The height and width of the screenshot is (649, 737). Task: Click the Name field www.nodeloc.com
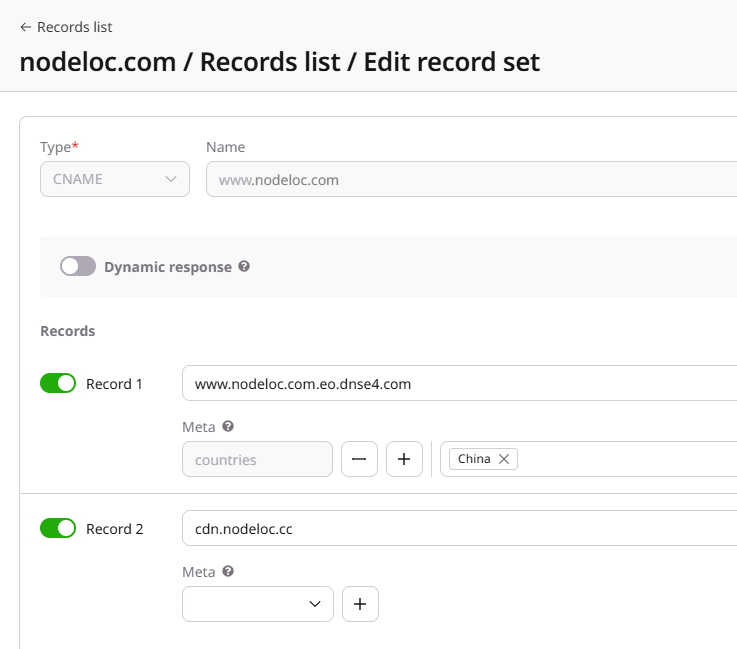[470, 180]
